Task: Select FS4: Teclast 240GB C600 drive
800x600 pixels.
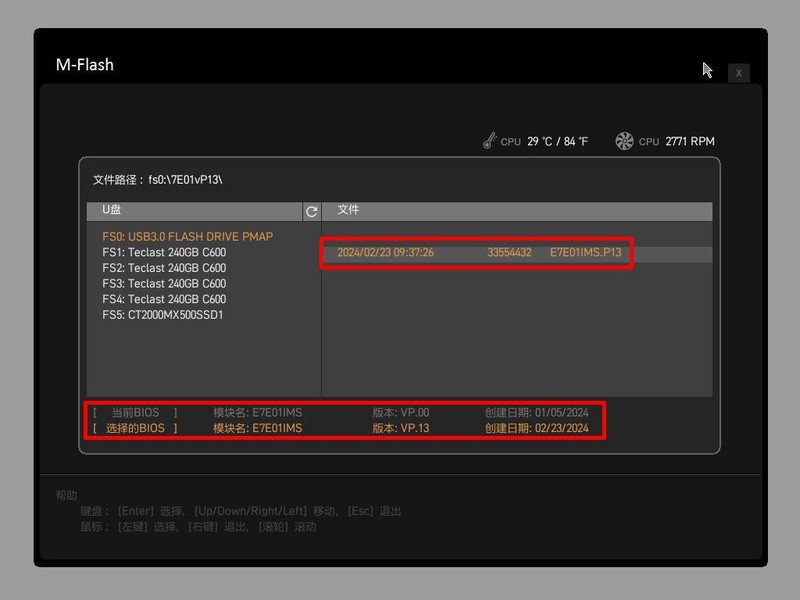Action: point(164,299)
